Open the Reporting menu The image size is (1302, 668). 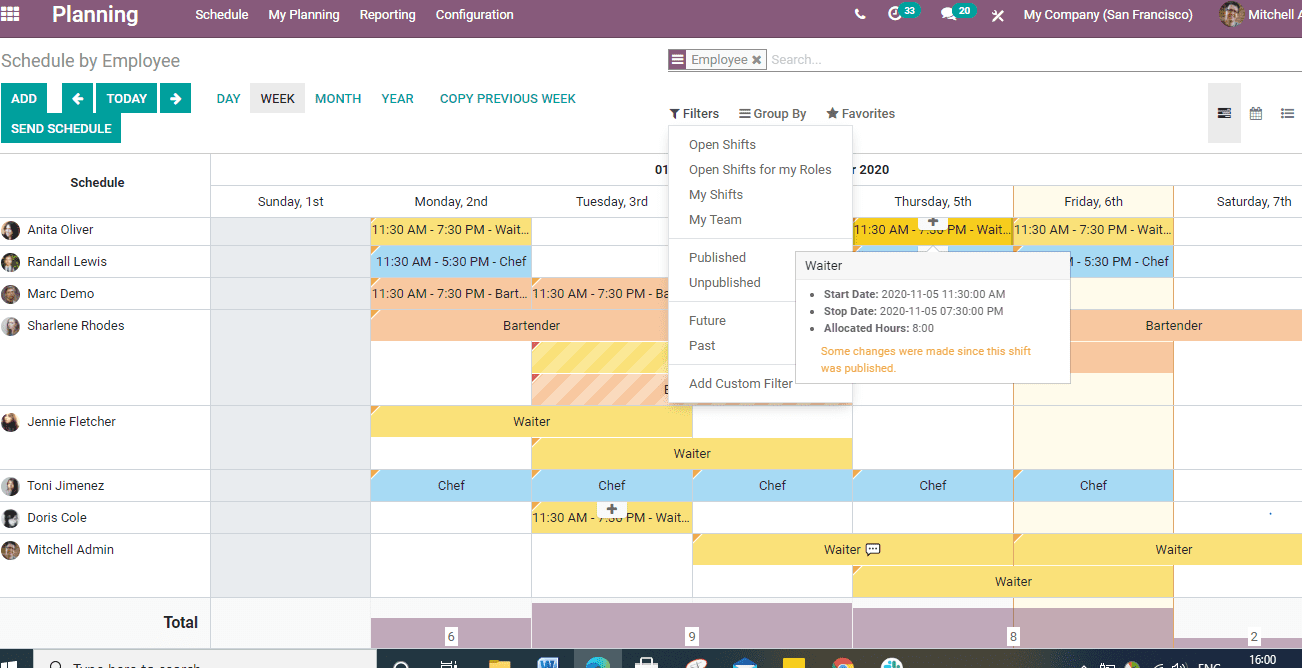(387, 14)
